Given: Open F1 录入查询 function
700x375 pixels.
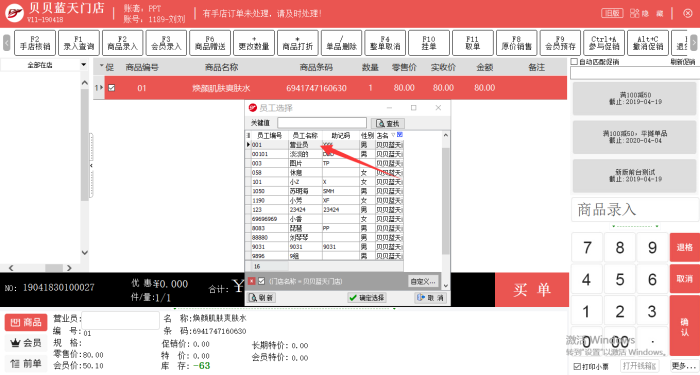Looking at the screenshot, I should click(x=79, y=43).
